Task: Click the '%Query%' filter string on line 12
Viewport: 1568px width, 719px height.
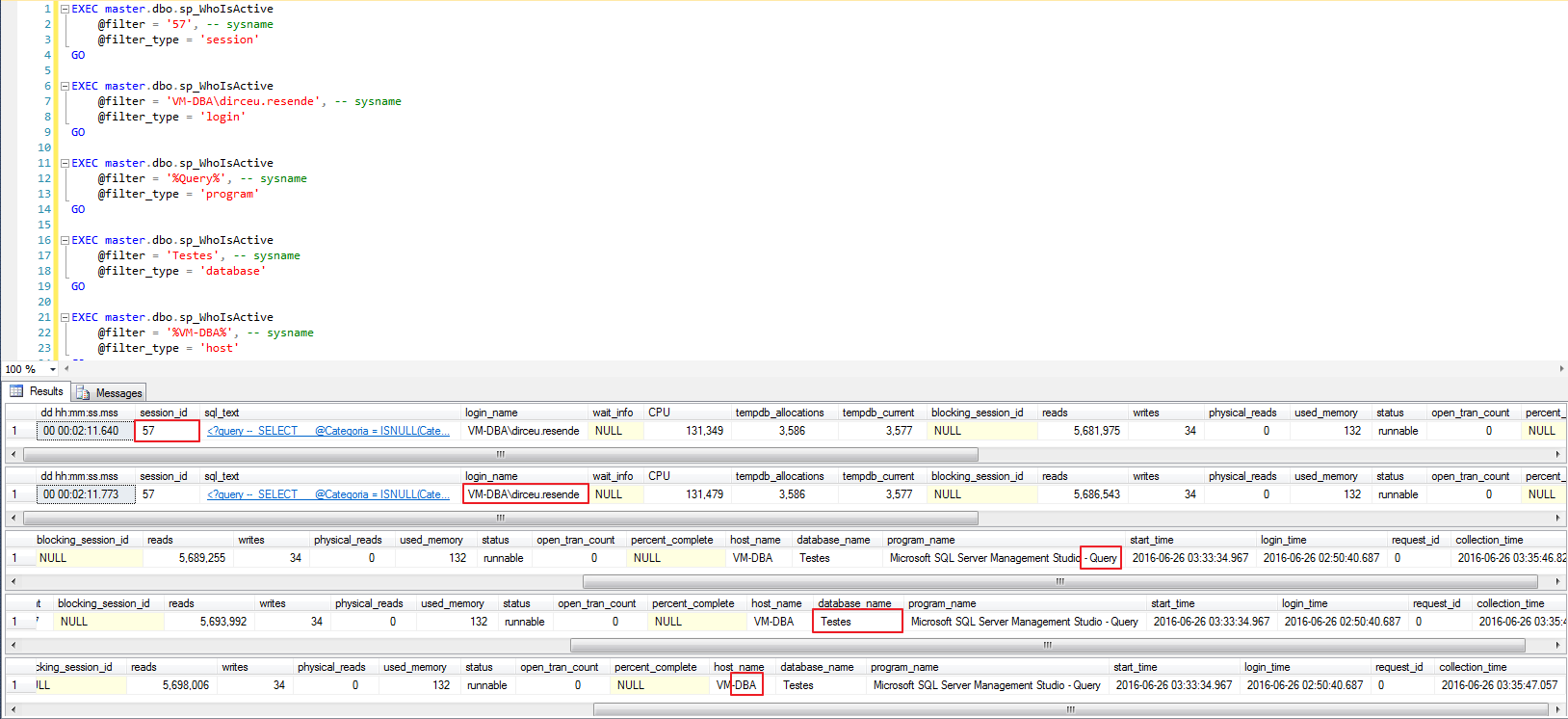Action: [x=196, y=178]
